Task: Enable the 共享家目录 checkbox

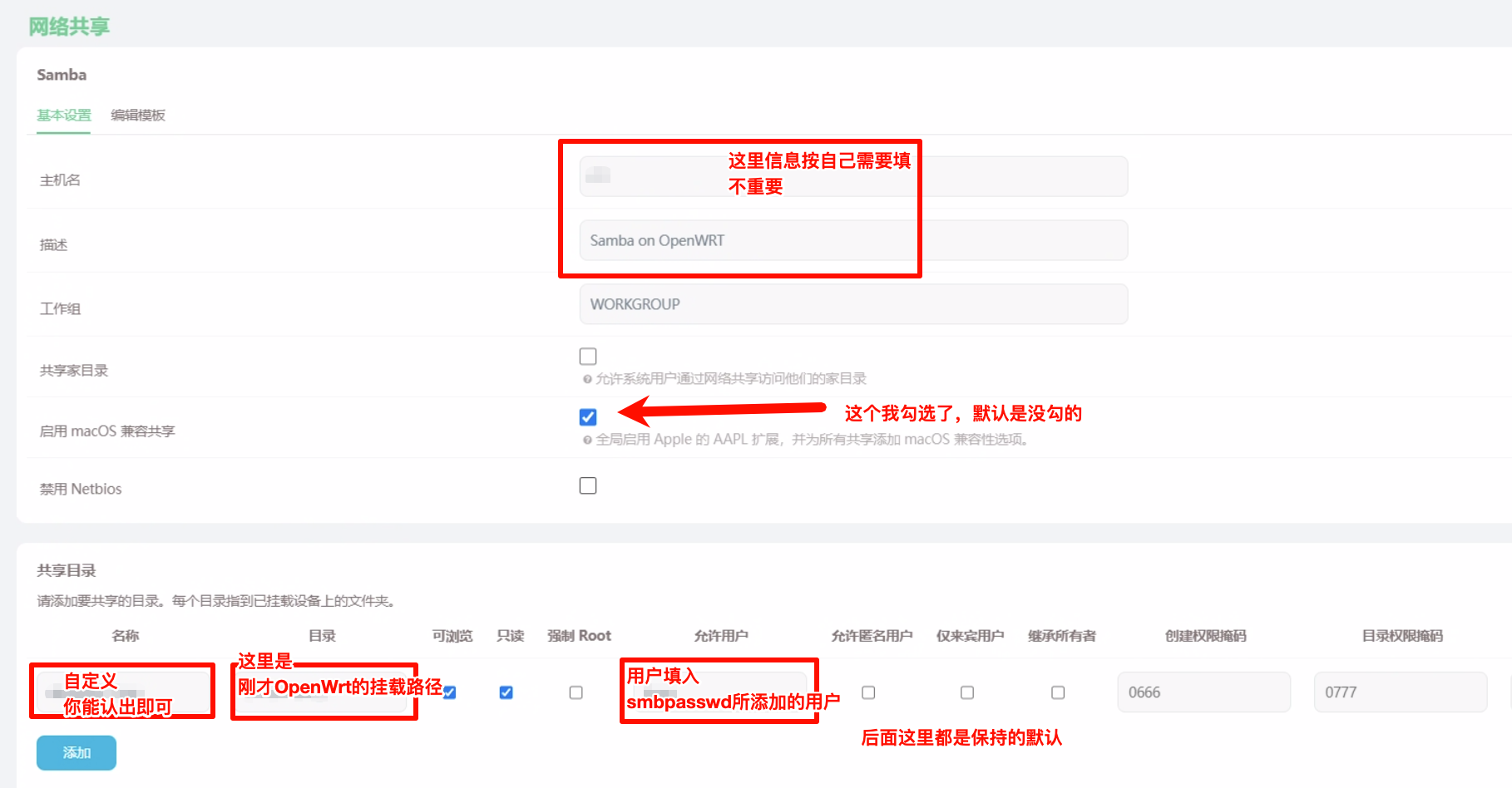Action: point(588,356)
